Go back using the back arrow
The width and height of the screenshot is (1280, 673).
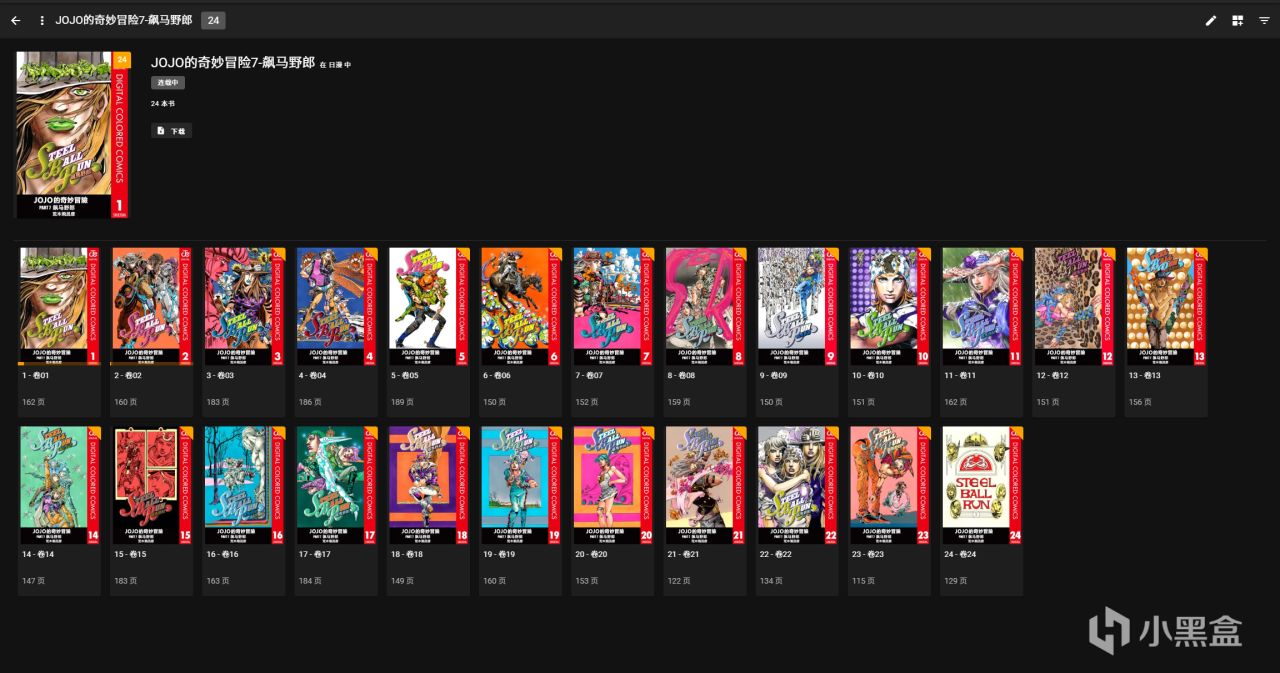tap(15, 20)
